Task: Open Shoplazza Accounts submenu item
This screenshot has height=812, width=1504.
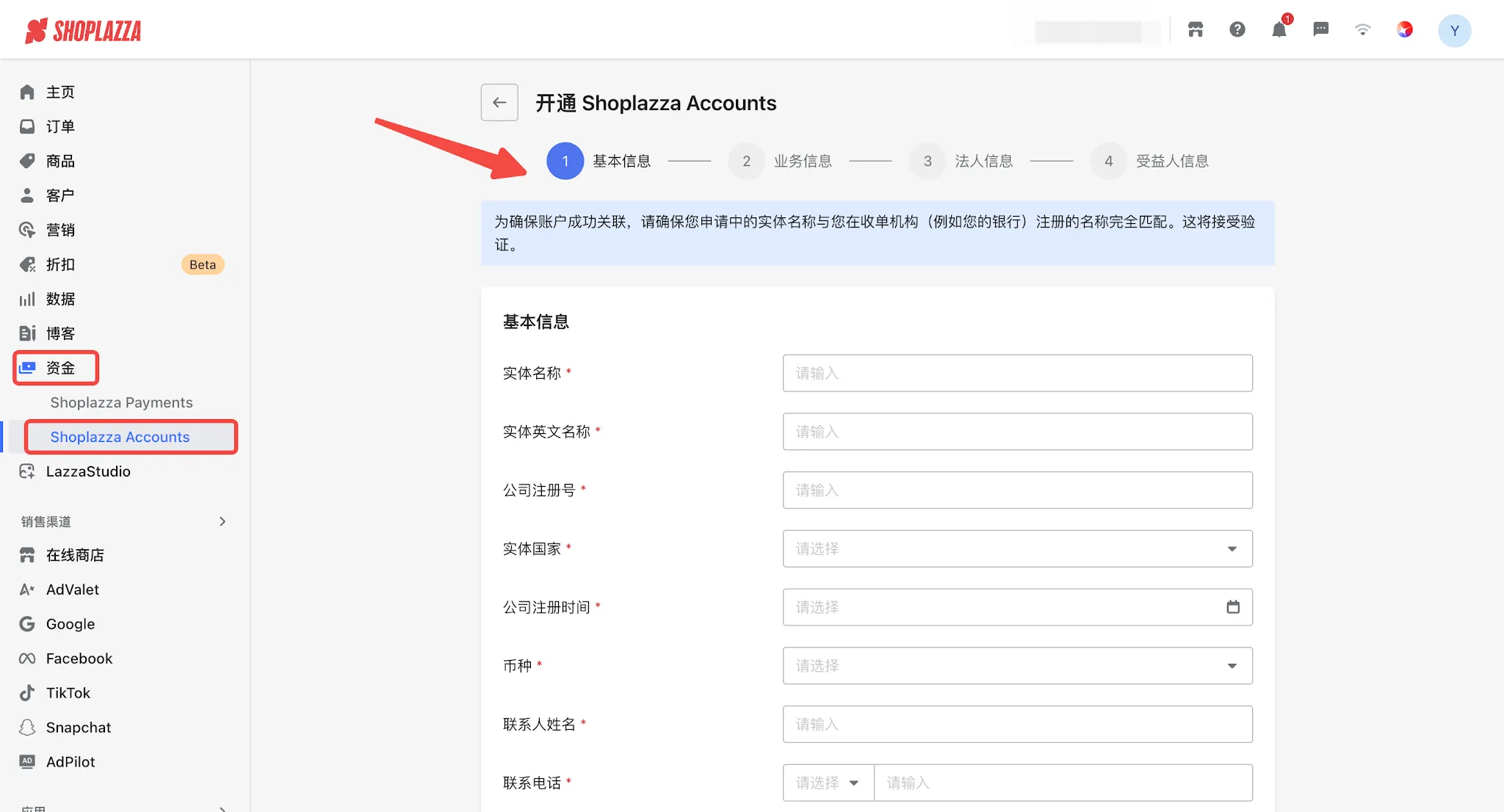Action: coord(120,437)
